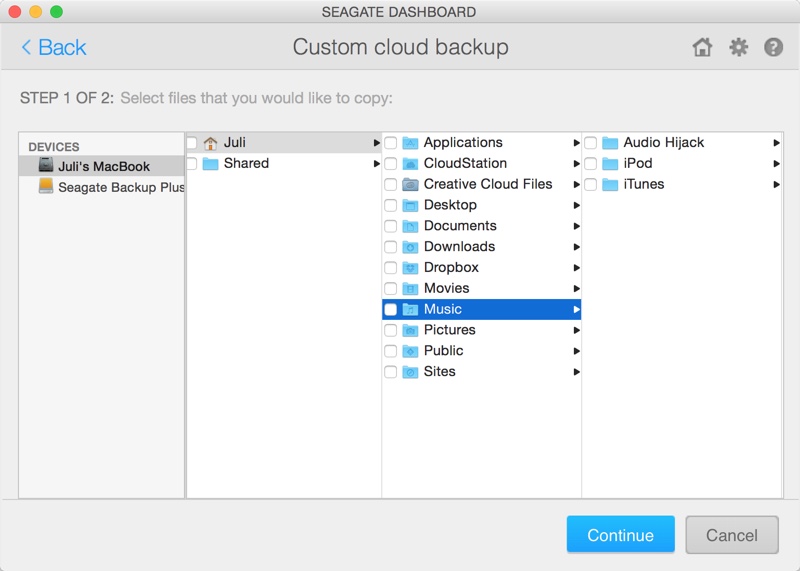Go Back to the previous screen
The width and height of the screenshot is (800, 571).
54,47
